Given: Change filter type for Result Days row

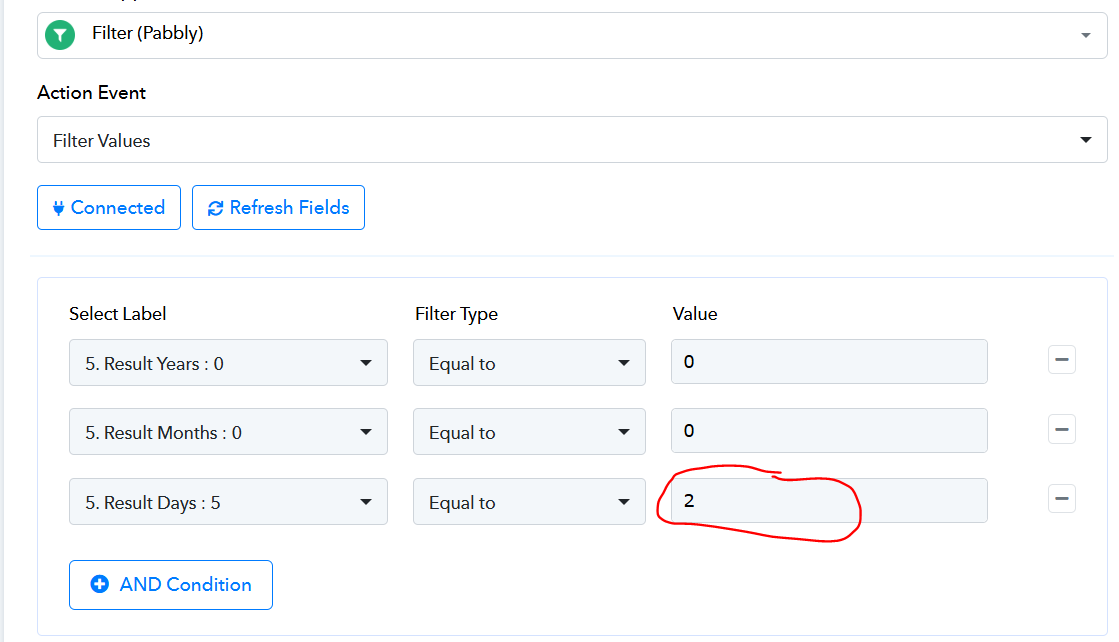Looking at the screenshot, I should (x=529, y=502).
